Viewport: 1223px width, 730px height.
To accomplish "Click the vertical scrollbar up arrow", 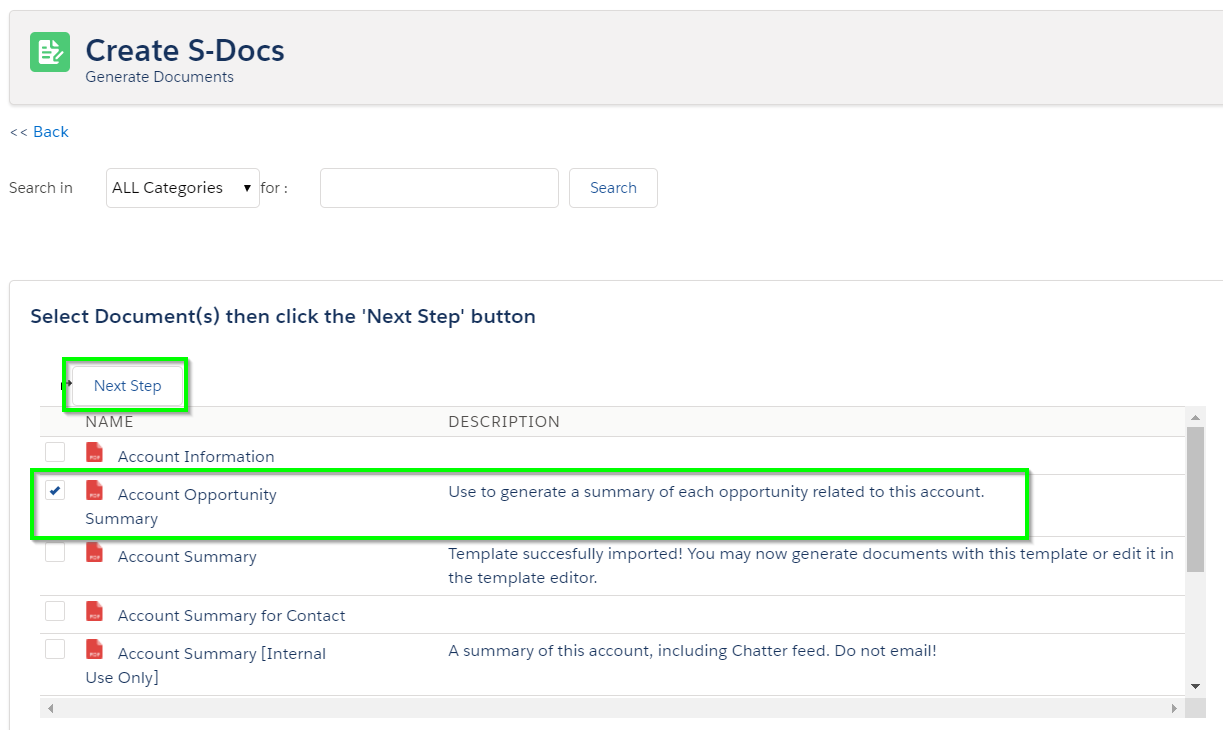I will click(x=1195, y=417).
